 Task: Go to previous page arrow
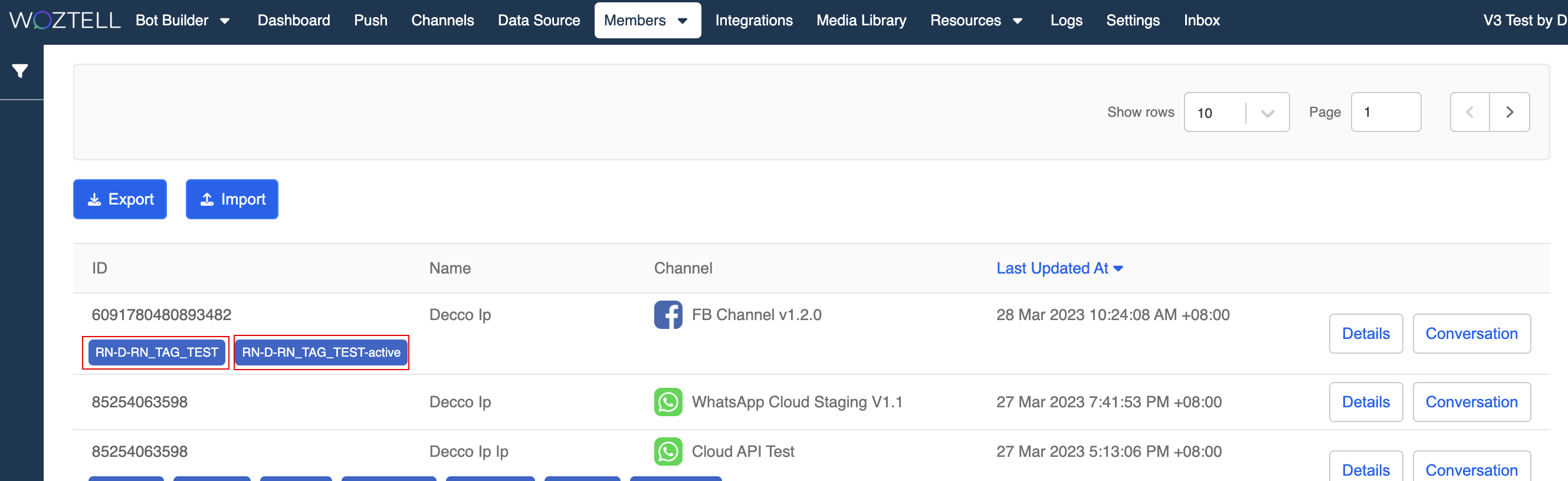[x=1469, y=112]
